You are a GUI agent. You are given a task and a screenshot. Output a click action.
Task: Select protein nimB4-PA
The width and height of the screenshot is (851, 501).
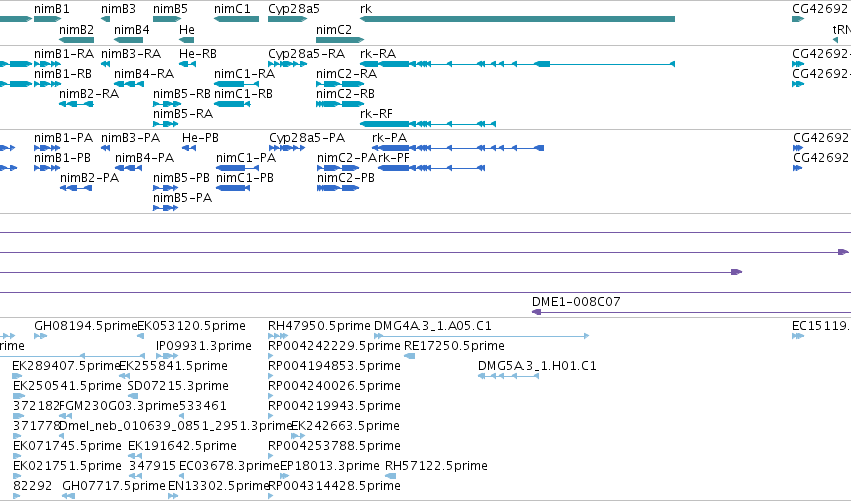coord(128,168)
